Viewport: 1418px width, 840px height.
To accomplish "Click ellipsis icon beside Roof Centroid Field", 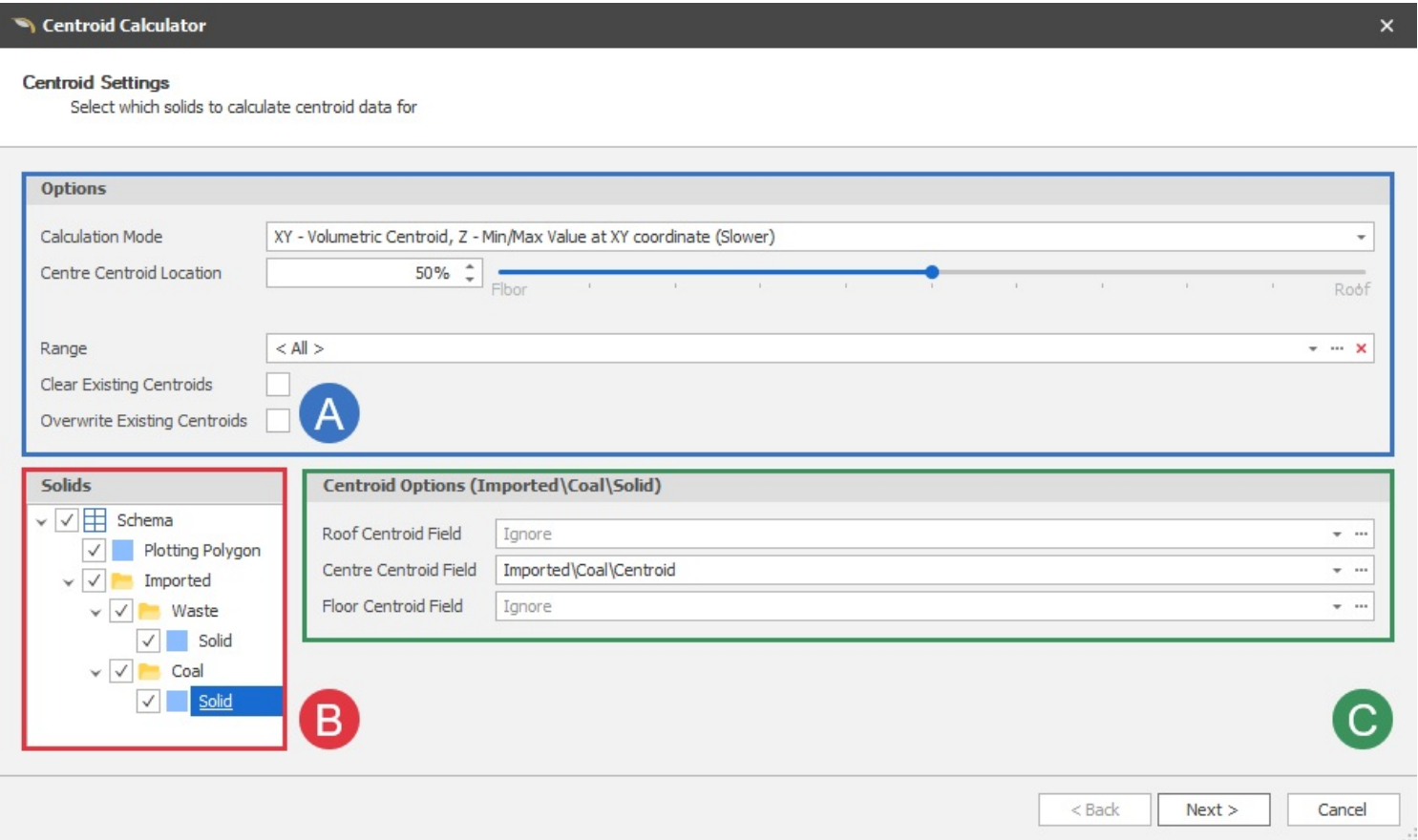I will pos(1361,534).
